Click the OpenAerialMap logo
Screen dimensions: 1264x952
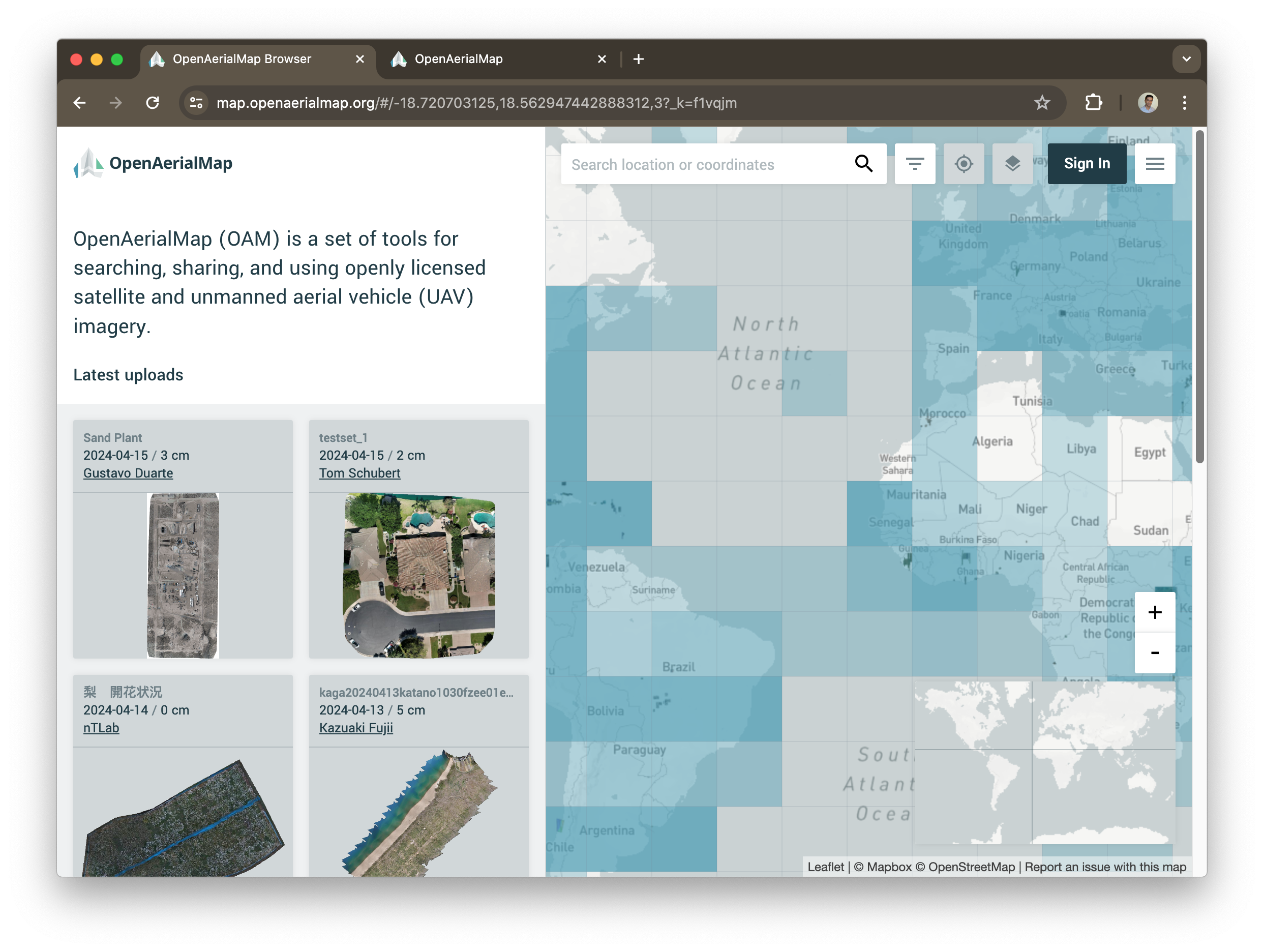click(x=153, y=163)
